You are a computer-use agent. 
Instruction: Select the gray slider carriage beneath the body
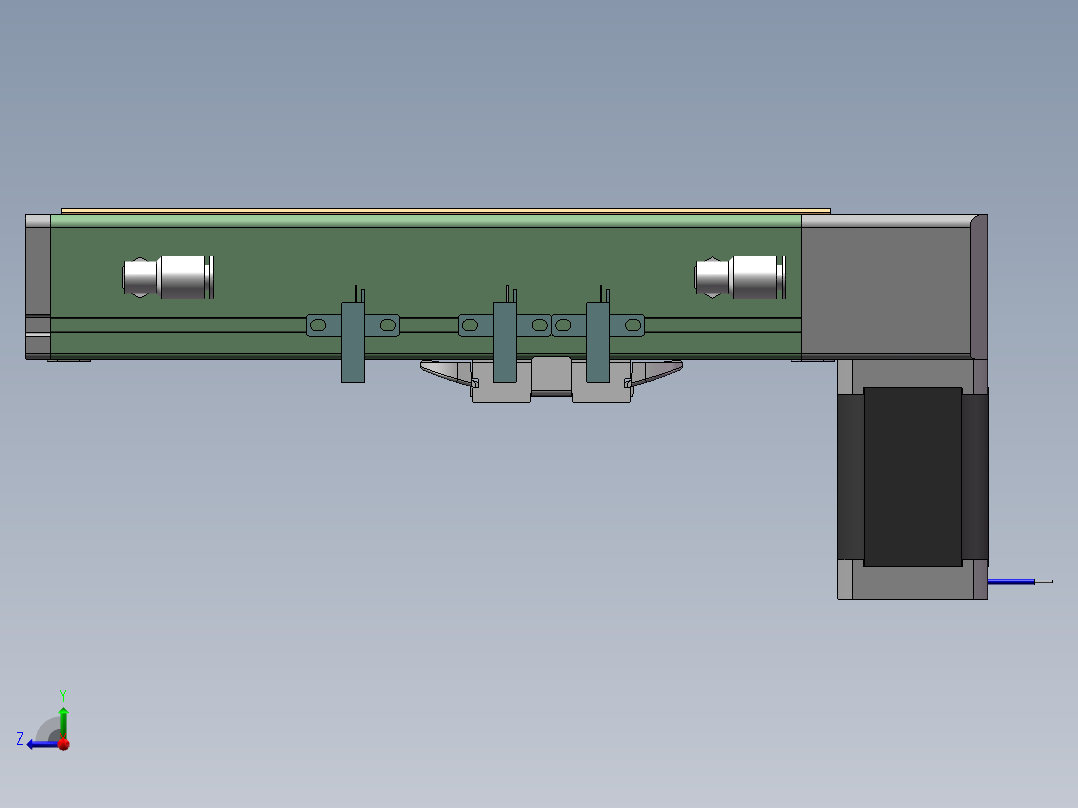(551, 382)
